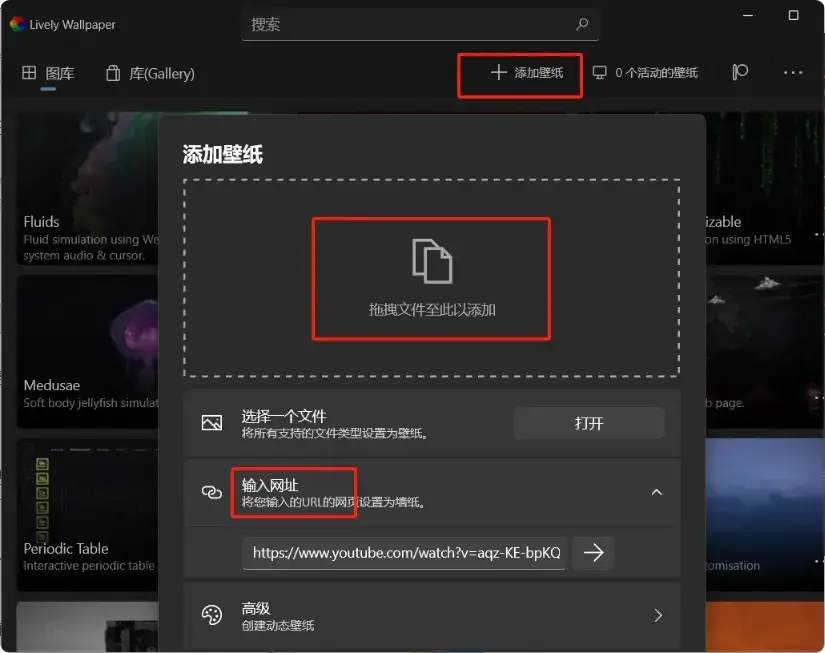825x653 pixels.
Task: Click the 打开 button to browse files
Action: [x=588, y=422]
